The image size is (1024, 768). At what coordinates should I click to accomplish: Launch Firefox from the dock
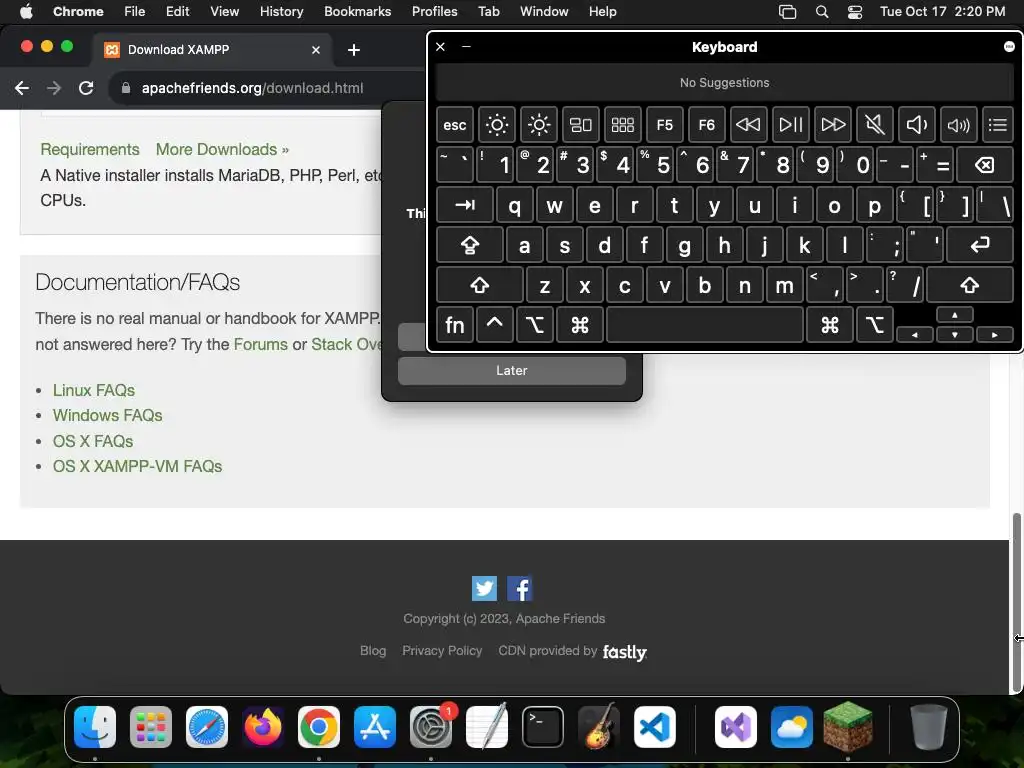point(263,727)
